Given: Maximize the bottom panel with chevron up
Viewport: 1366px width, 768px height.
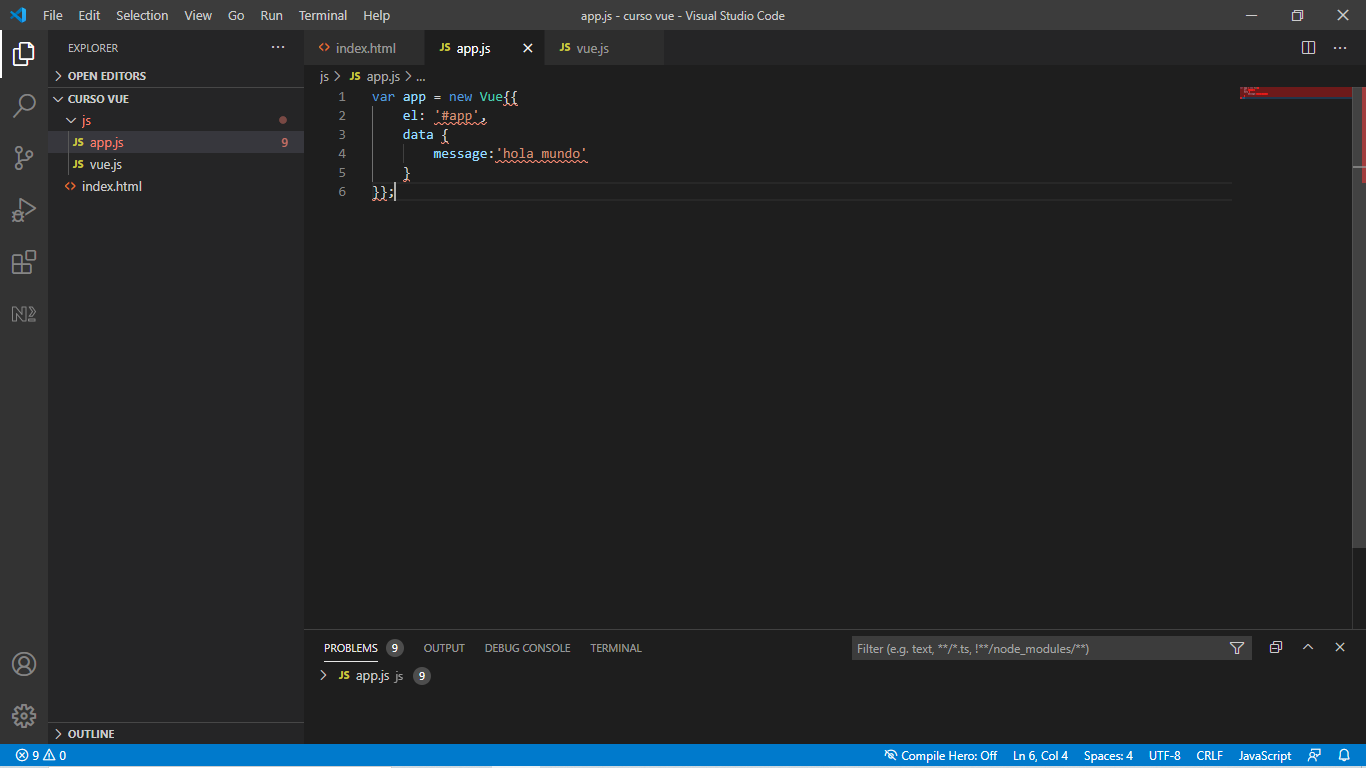Looking at the screenshot, I should 1308,648.
